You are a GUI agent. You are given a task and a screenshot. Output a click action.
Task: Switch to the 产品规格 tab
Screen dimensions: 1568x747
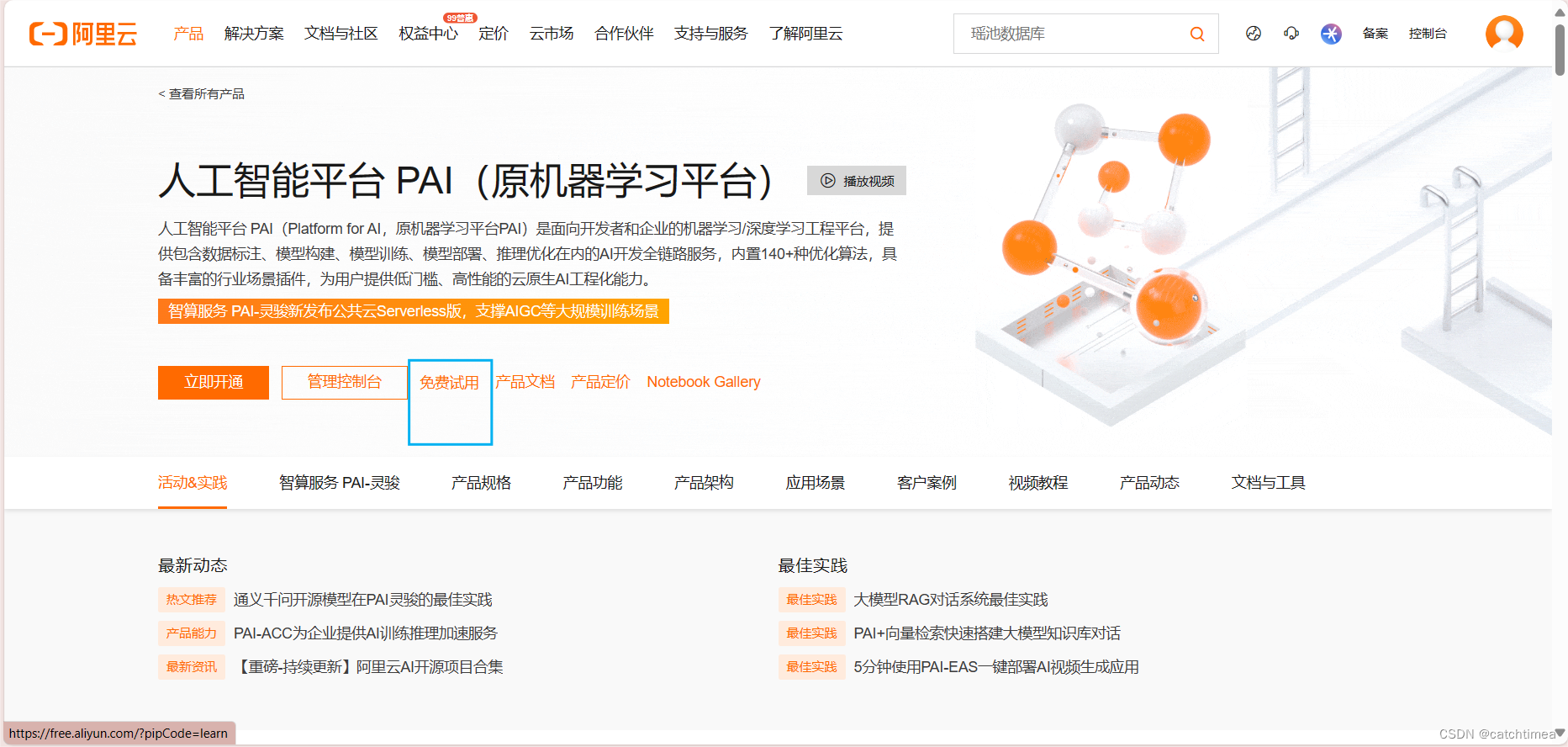tap(481, 483)
